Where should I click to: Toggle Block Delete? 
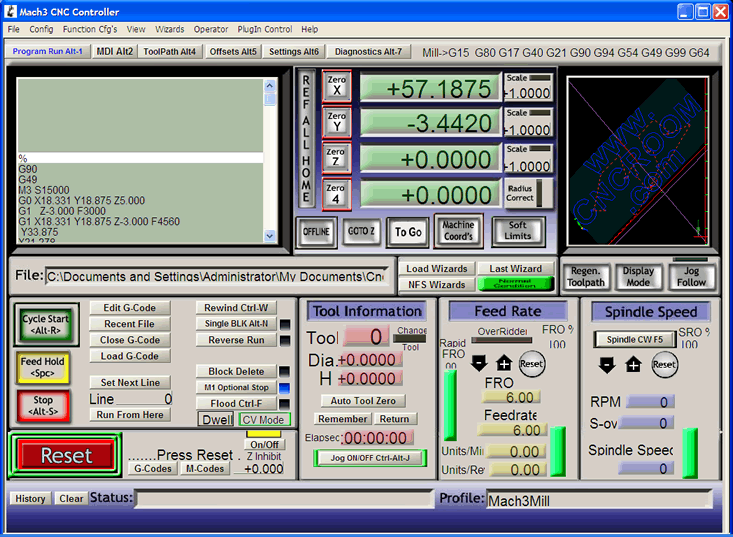pyautogui.click(x=237, y=372)
